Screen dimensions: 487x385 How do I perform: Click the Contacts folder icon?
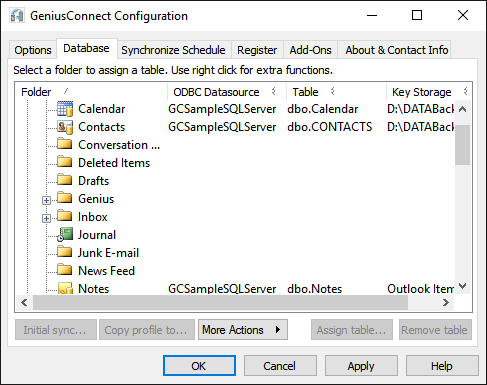pos(65,127)
